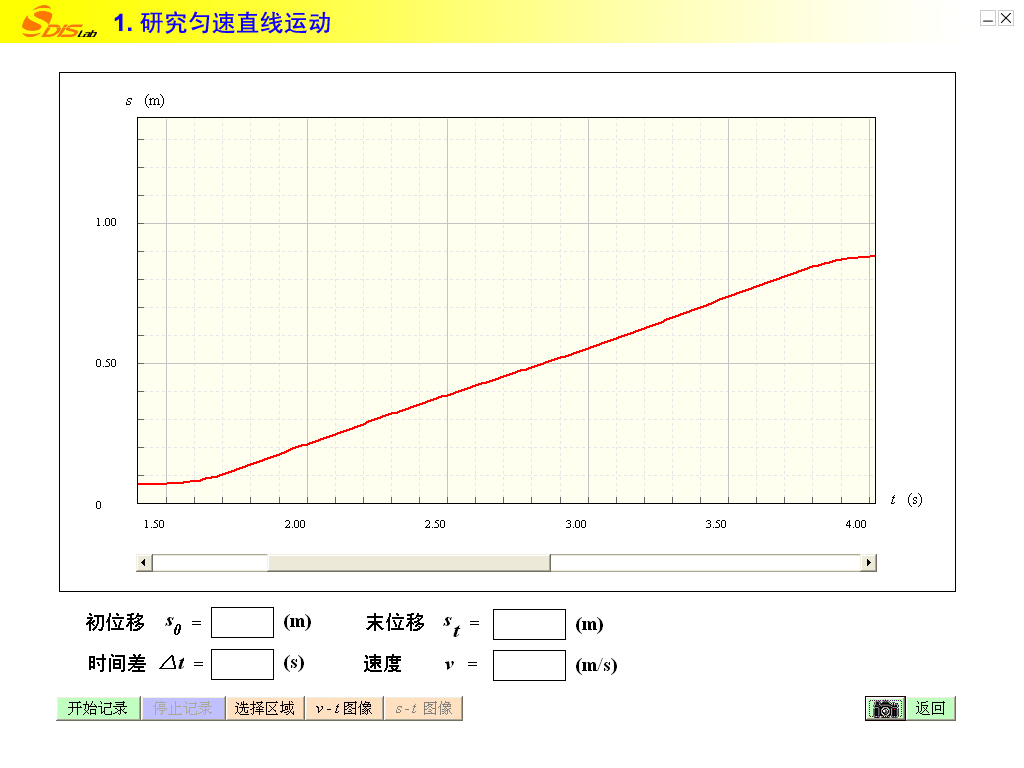Minimize the DISLab window
1024x768 pixels.
(x=988, y=18)
